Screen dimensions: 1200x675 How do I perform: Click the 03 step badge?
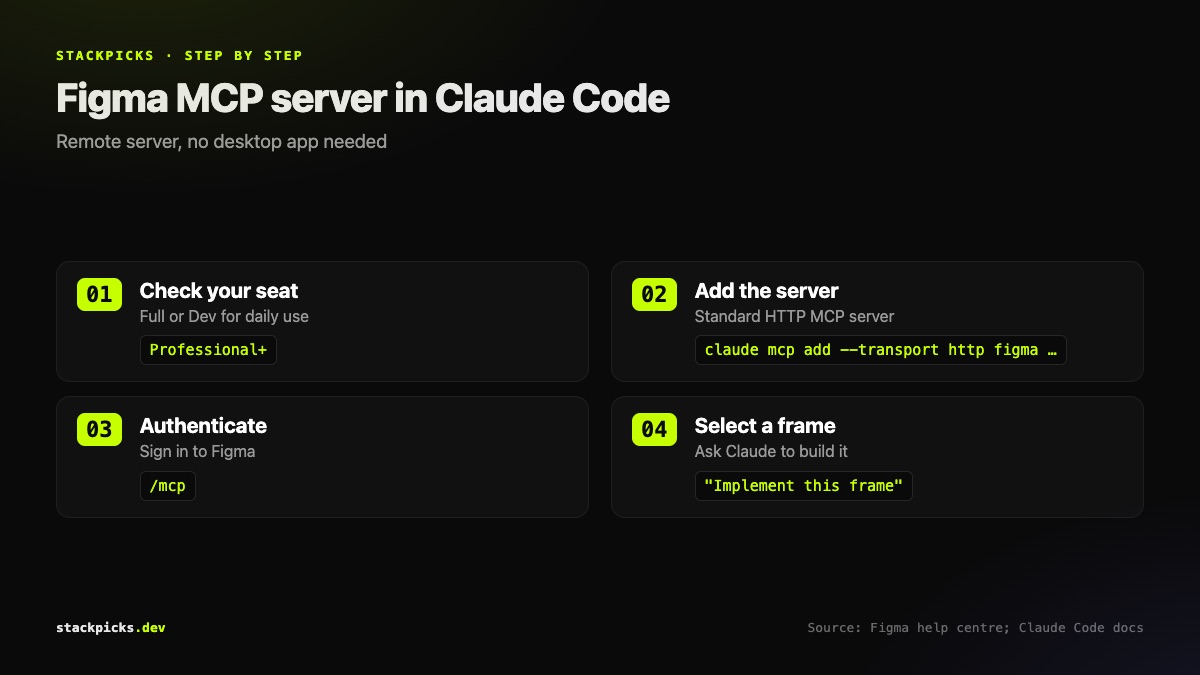(x=99, y=429)
